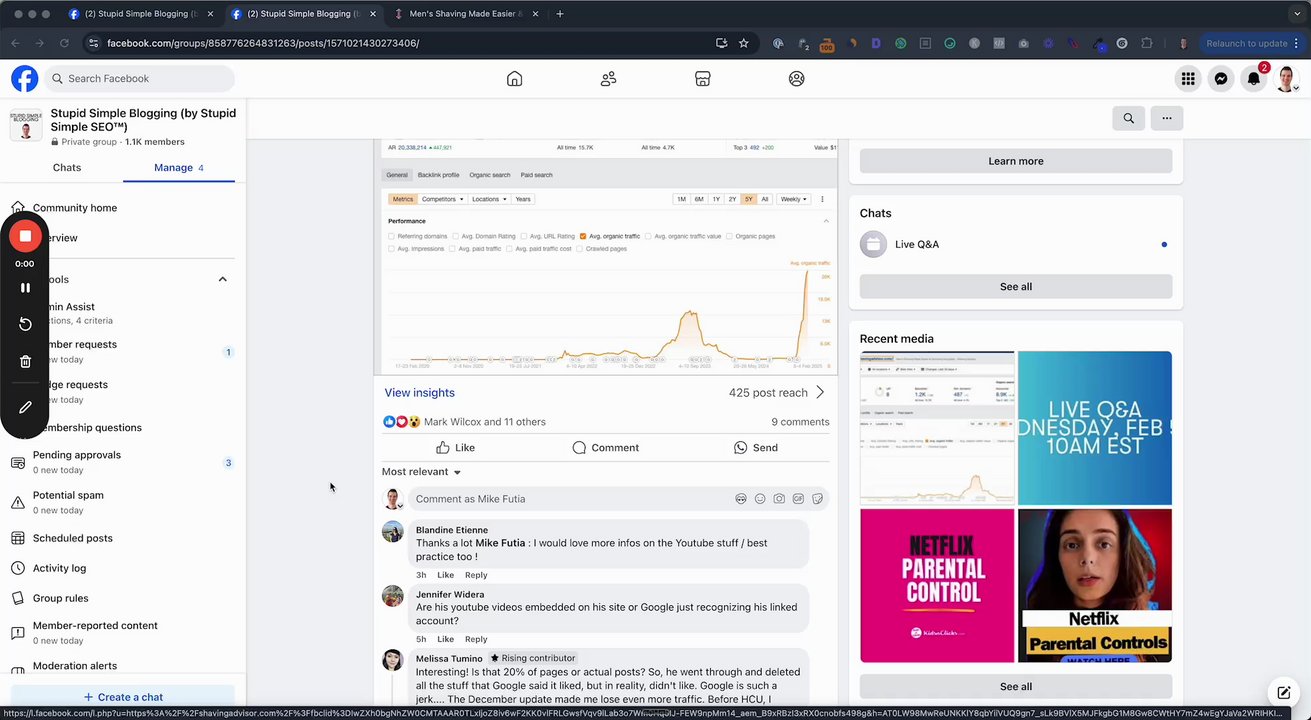Switch to the Manage tab

pos(179,167)
